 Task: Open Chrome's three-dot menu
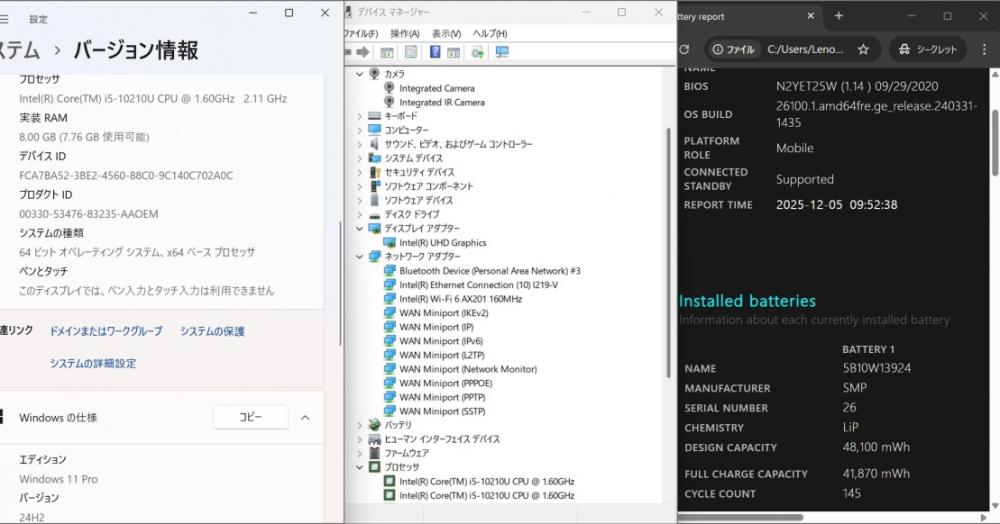[984, 49]
